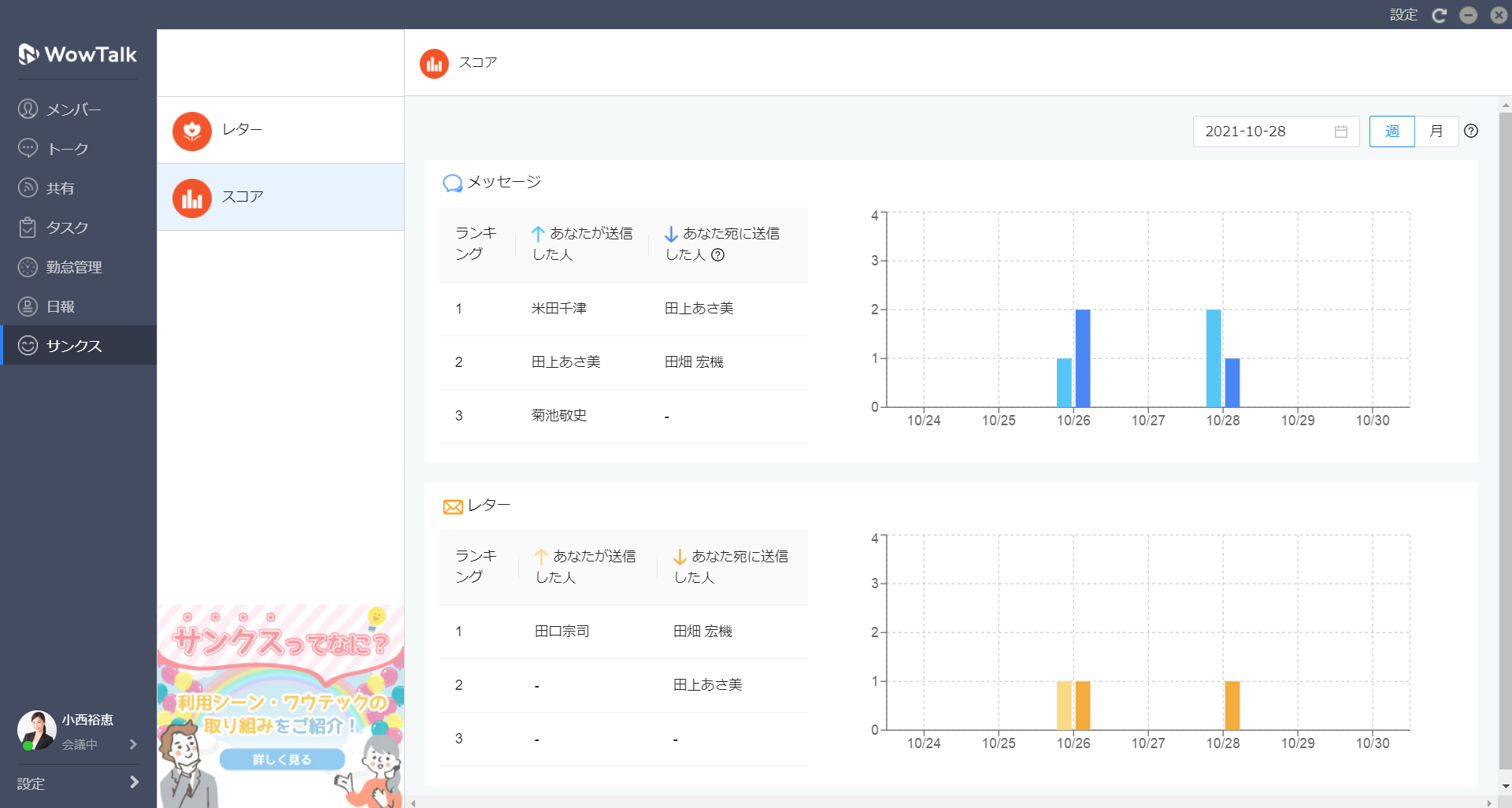
Task: Click 田口宗司 in letter ranking
Action: coord(561,632)
